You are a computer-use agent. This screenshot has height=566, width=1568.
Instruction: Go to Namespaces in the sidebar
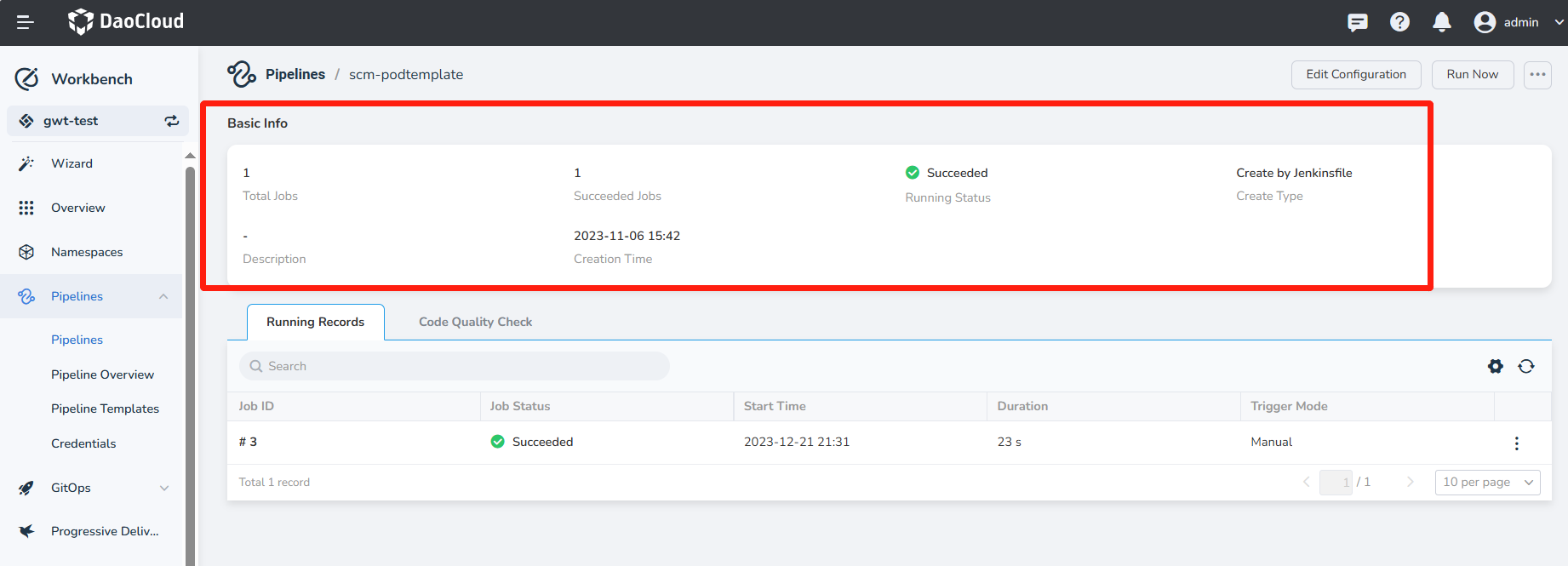point(87,252)
